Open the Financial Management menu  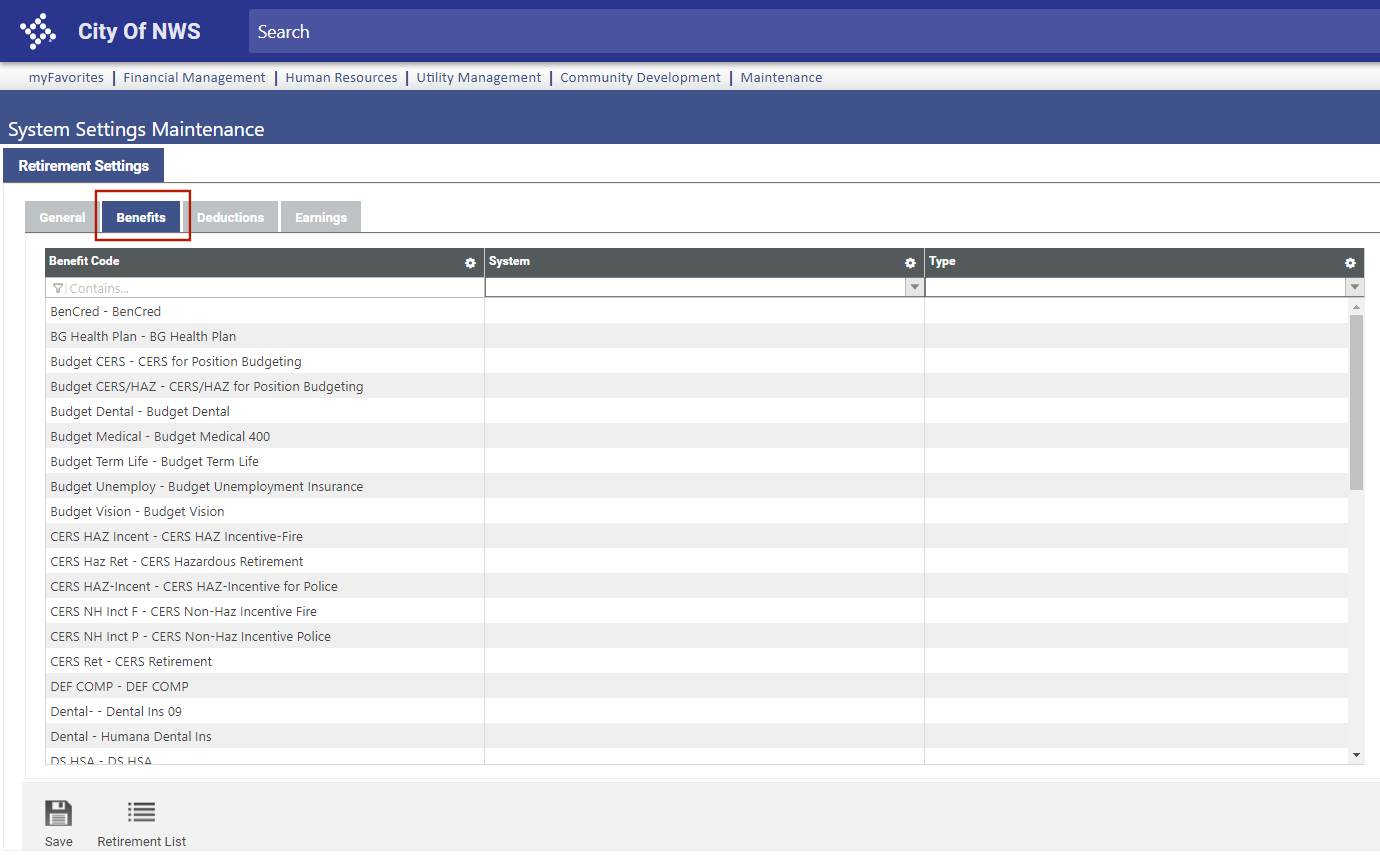[194, 78]
